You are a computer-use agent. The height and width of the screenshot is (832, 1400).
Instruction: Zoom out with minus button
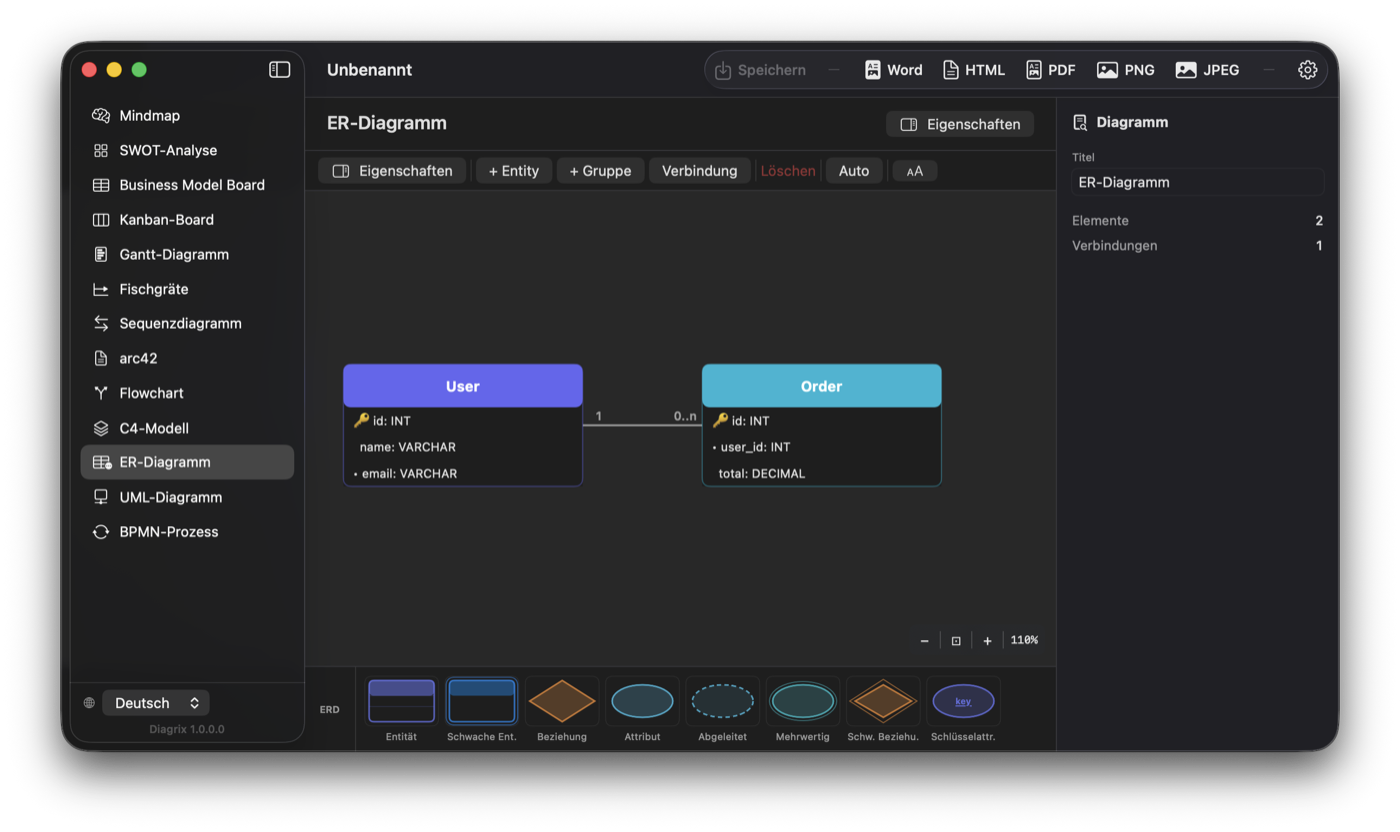924,641
